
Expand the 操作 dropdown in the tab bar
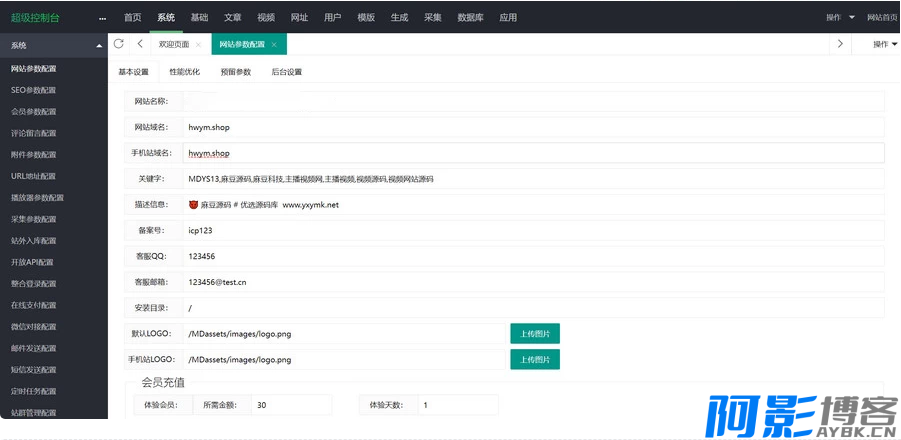[884, 44]
